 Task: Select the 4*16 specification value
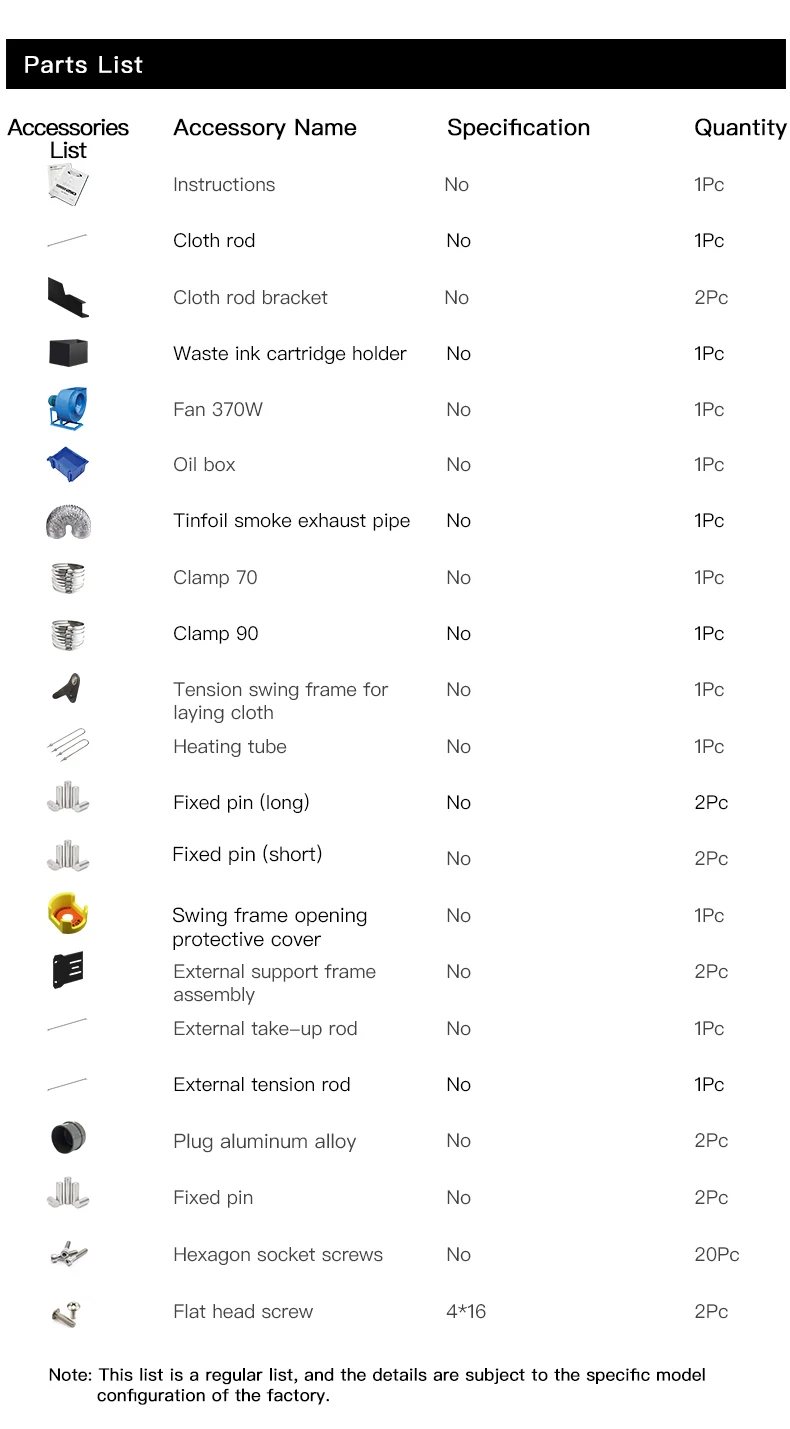(x=466, y=1311)
